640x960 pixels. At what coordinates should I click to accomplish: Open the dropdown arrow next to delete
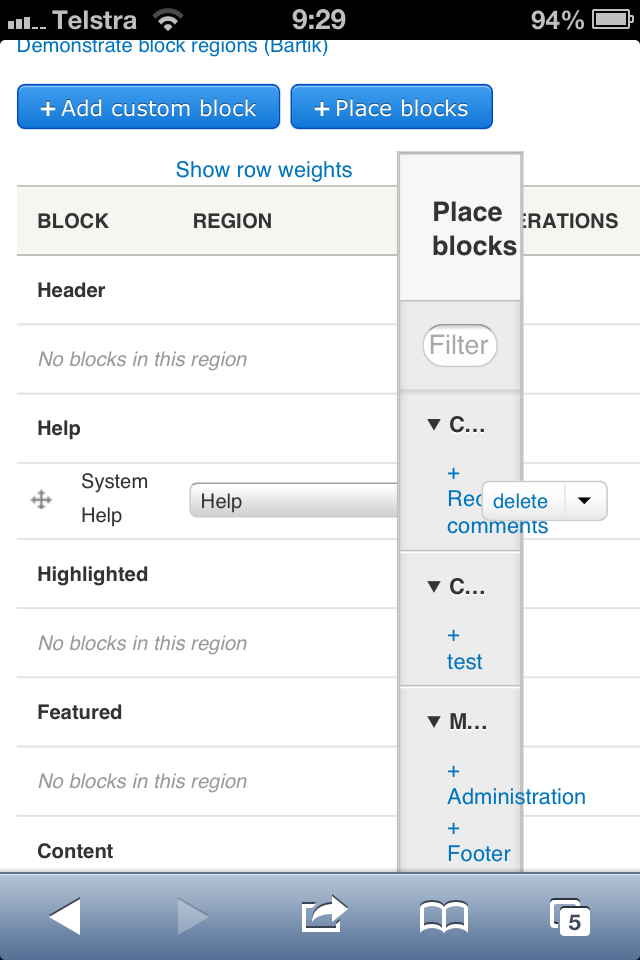(x=585, y=501)
